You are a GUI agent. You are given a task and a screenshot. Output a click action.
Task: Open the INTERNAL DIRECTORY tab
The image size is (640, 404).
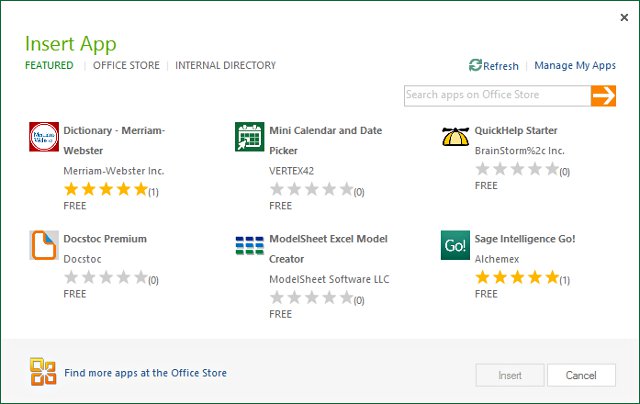(225, 65)
